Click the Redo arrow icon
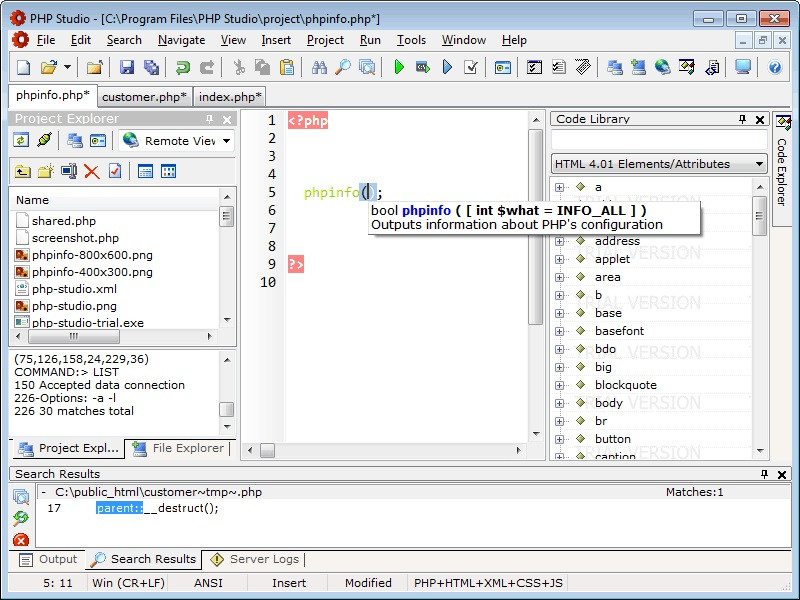 point(207,67)
